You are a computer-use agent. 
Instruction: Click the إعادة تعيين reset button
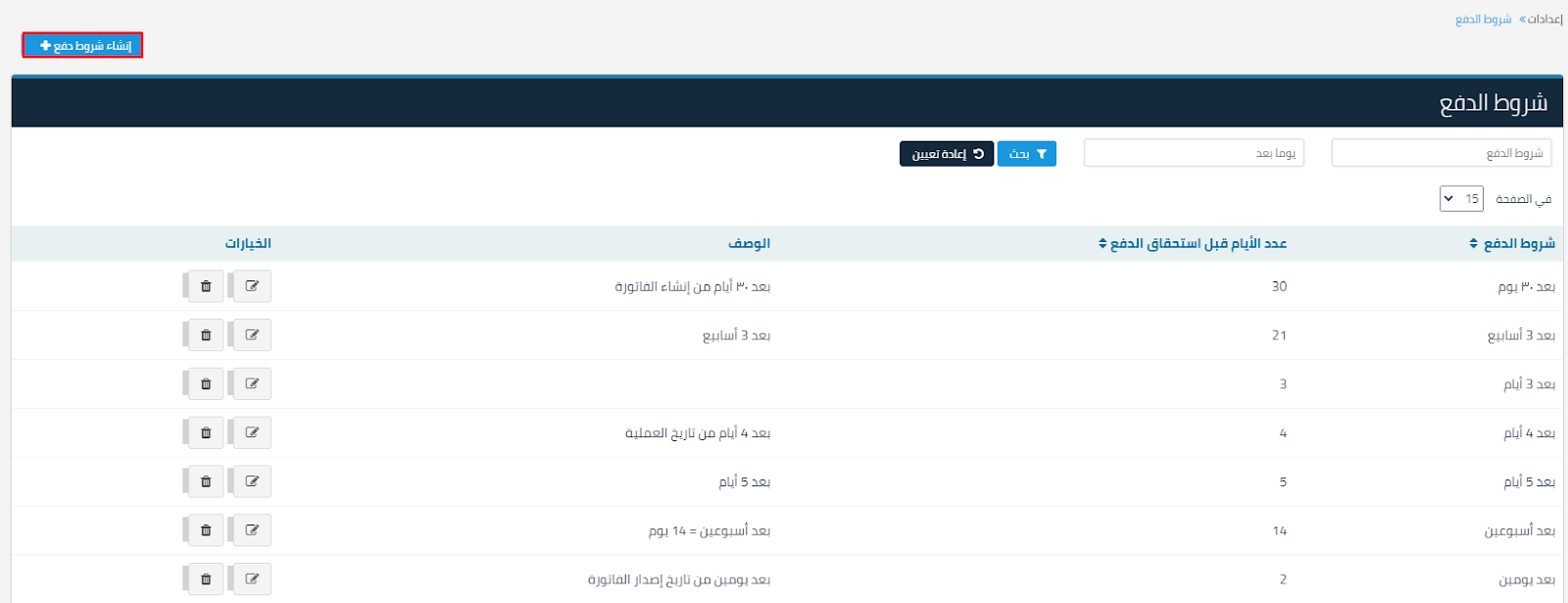947,154
